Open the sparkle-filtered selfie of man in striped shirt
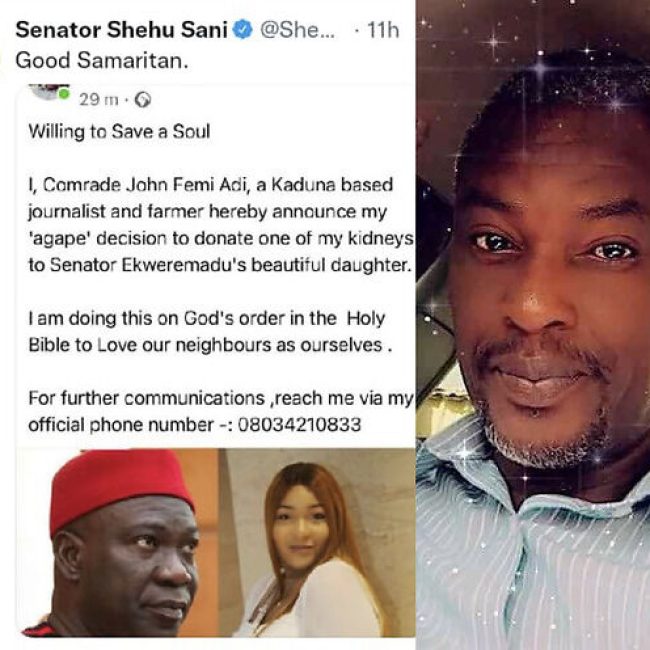The width and height of the screenshot is (650, 650). (533, 325)
